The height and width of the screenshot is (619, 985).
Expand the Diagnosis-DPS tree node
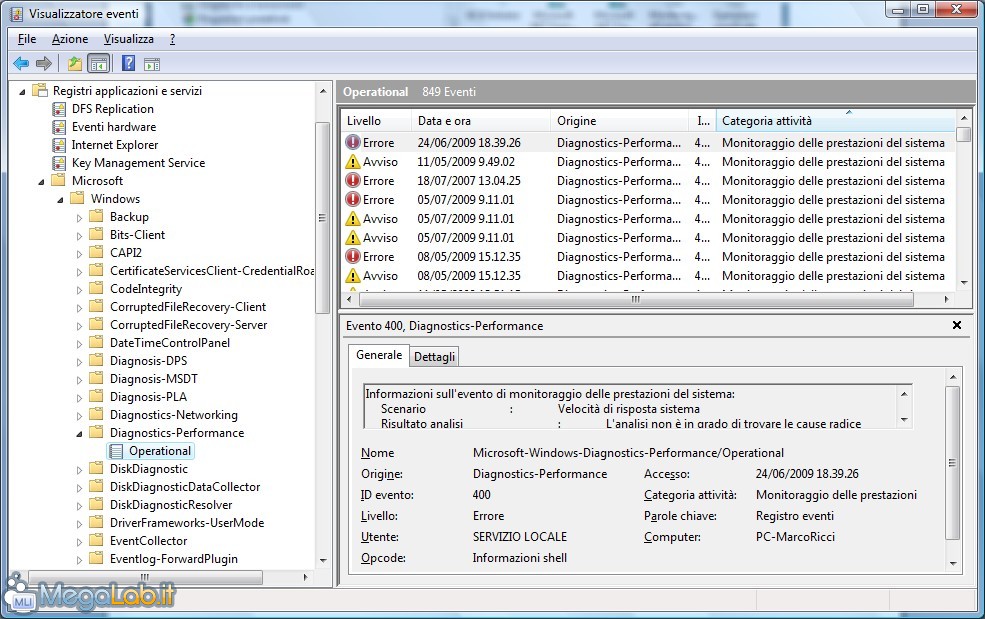coord(79,362)
